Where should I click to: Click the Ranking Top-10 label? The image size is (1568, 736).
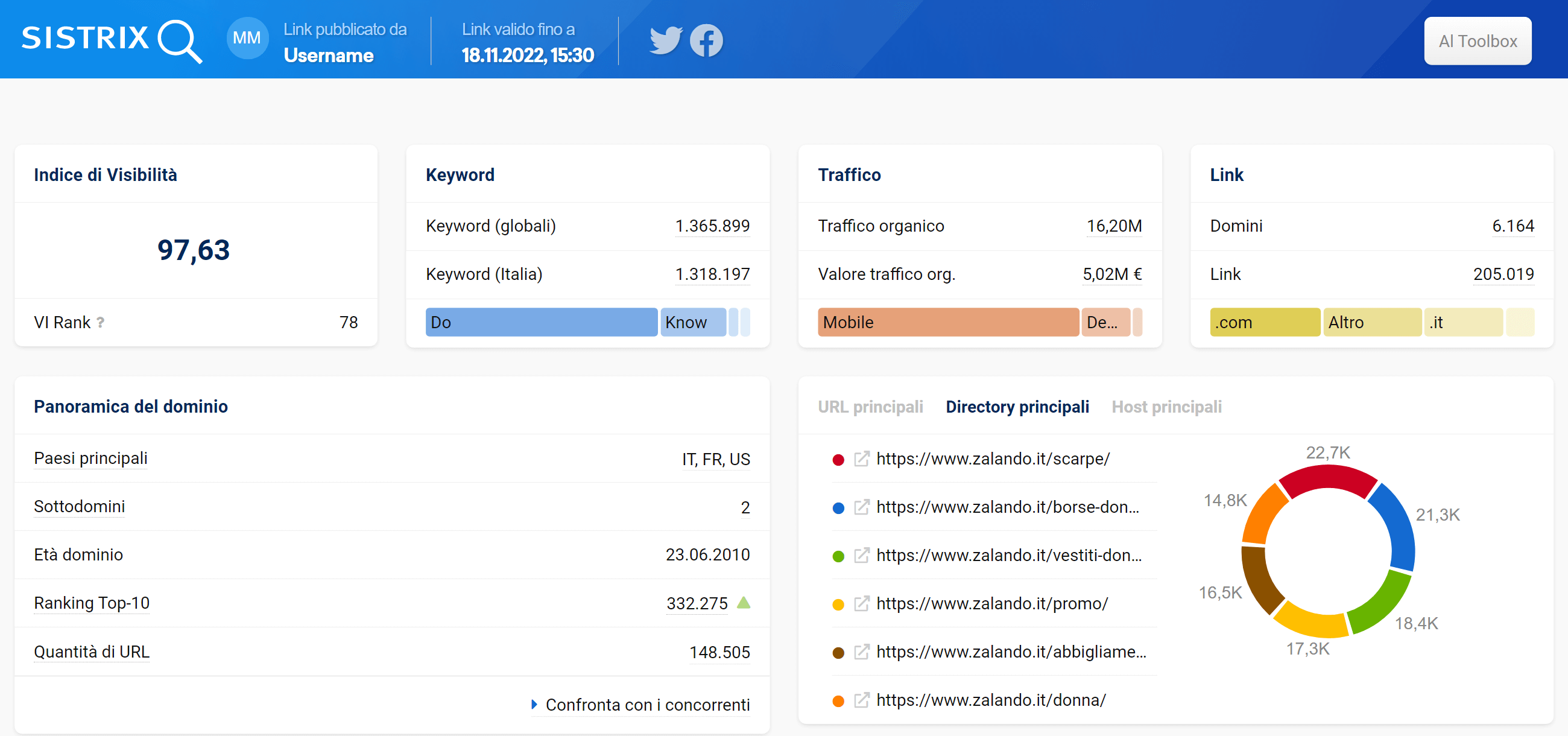(91, 603)
